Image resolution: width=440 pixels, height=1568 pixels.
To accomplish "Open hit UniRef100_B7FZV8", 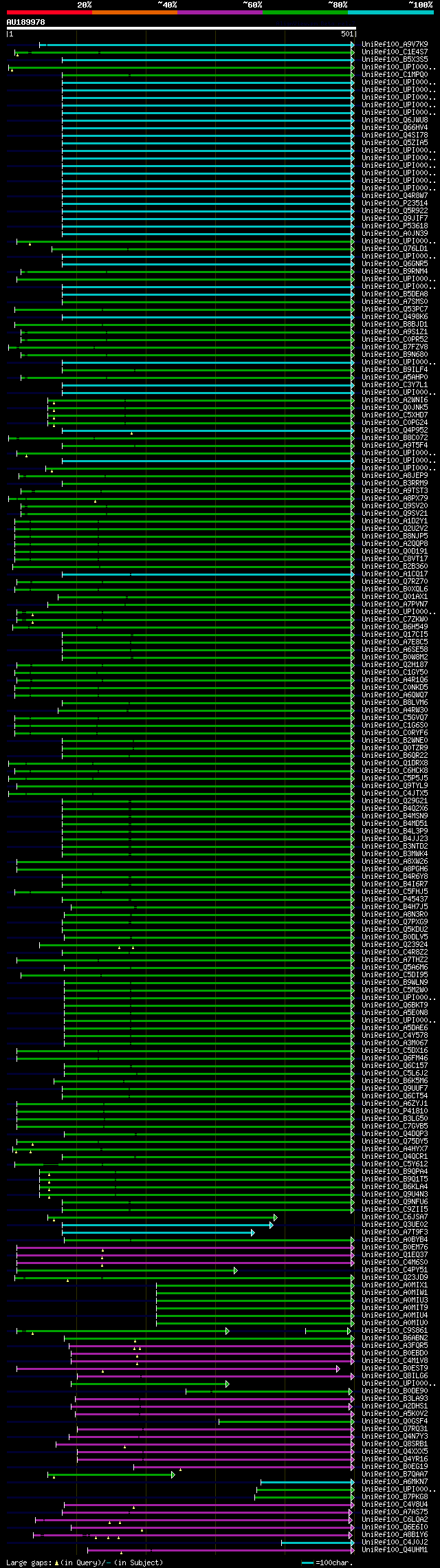I will 395,347.
